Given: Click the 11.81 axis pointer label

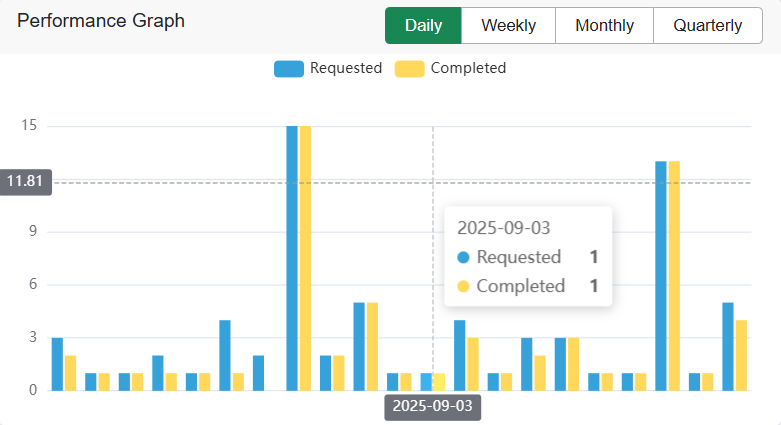Looking at the screenshot, I should [25, 181].
